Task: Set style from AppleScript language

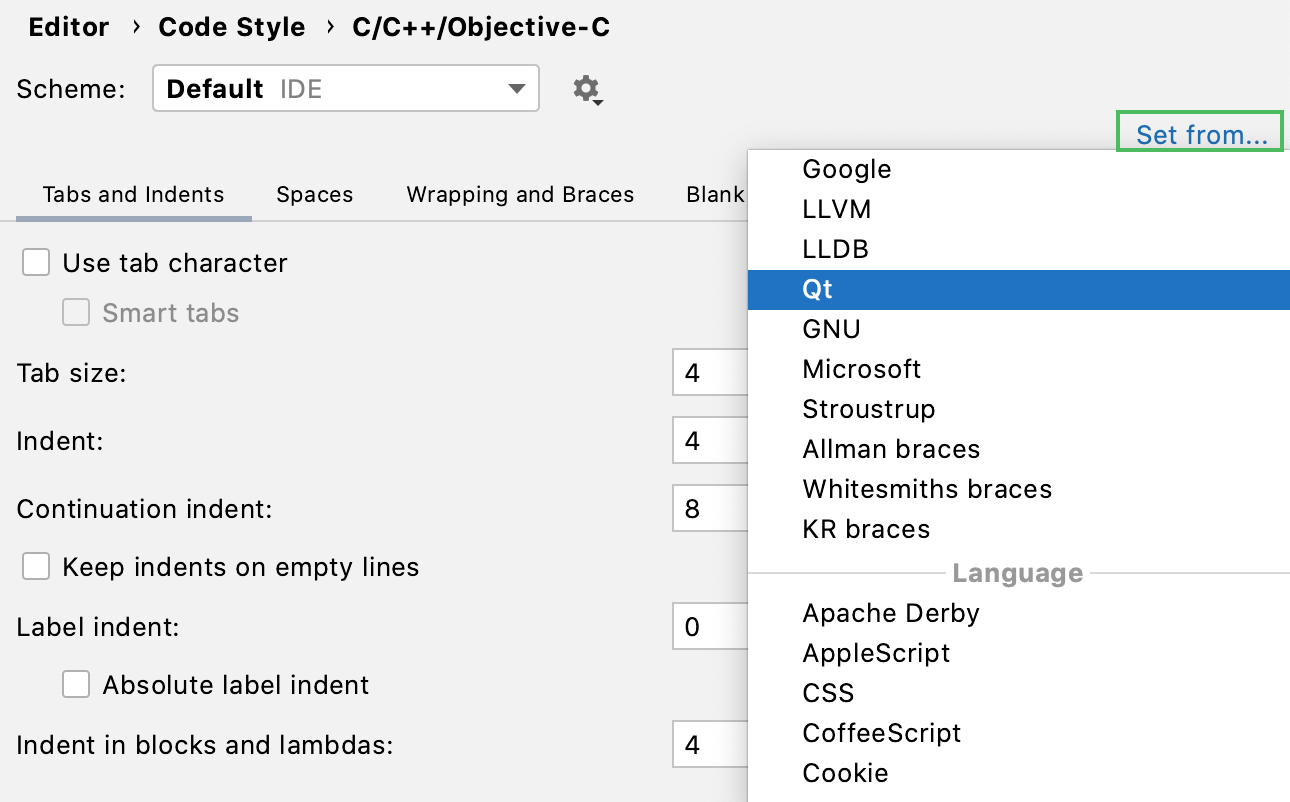Action: tap(1019, 653)
